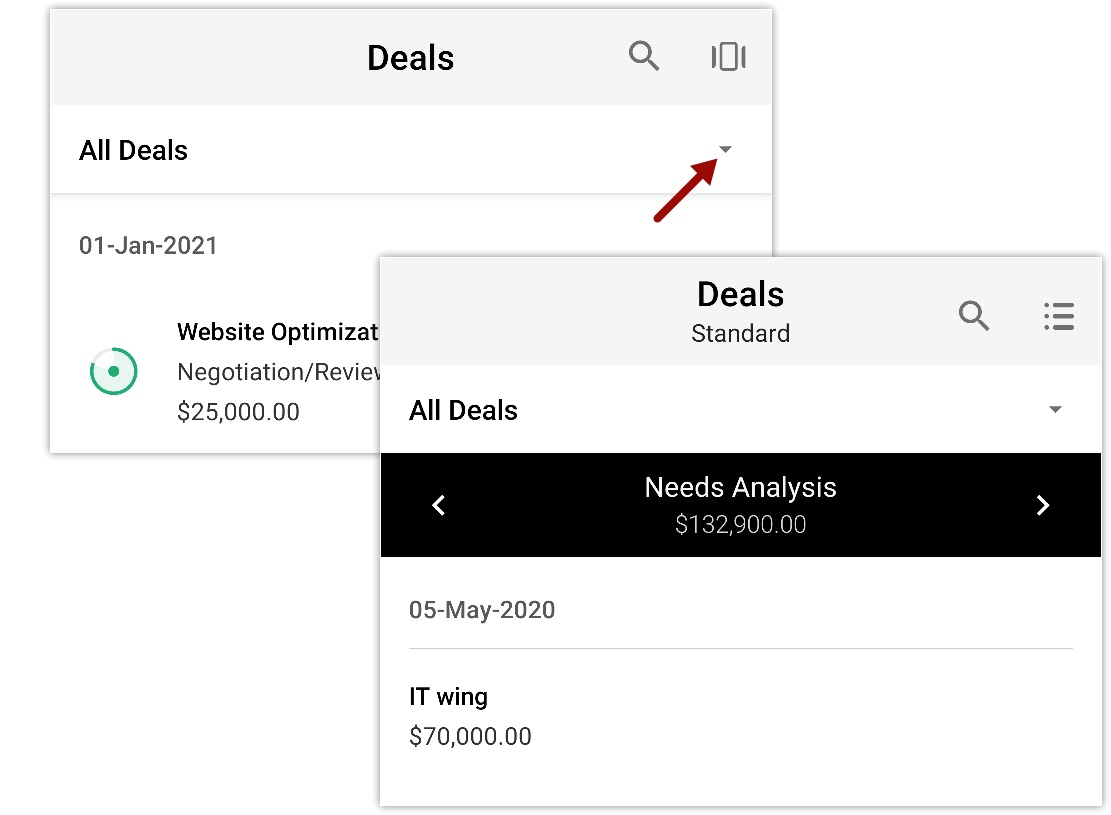Click the All Deals label above the 01-Jan-2021 date
The height and width of the screenshot is (815, 1111).
pos(134,151)
